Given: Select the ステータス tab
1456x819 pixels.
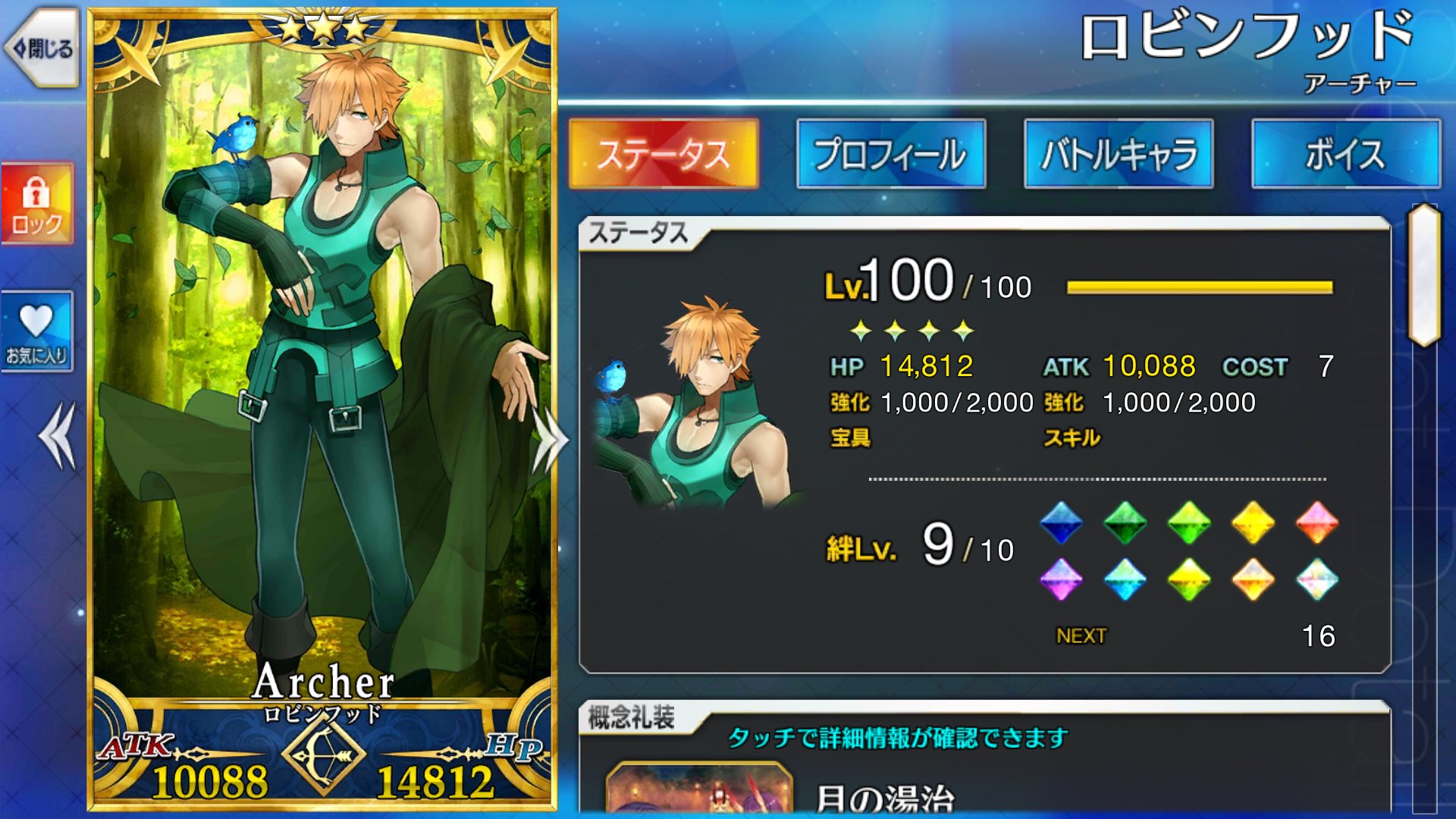Looking at the screenshot, I should [664, 154].
